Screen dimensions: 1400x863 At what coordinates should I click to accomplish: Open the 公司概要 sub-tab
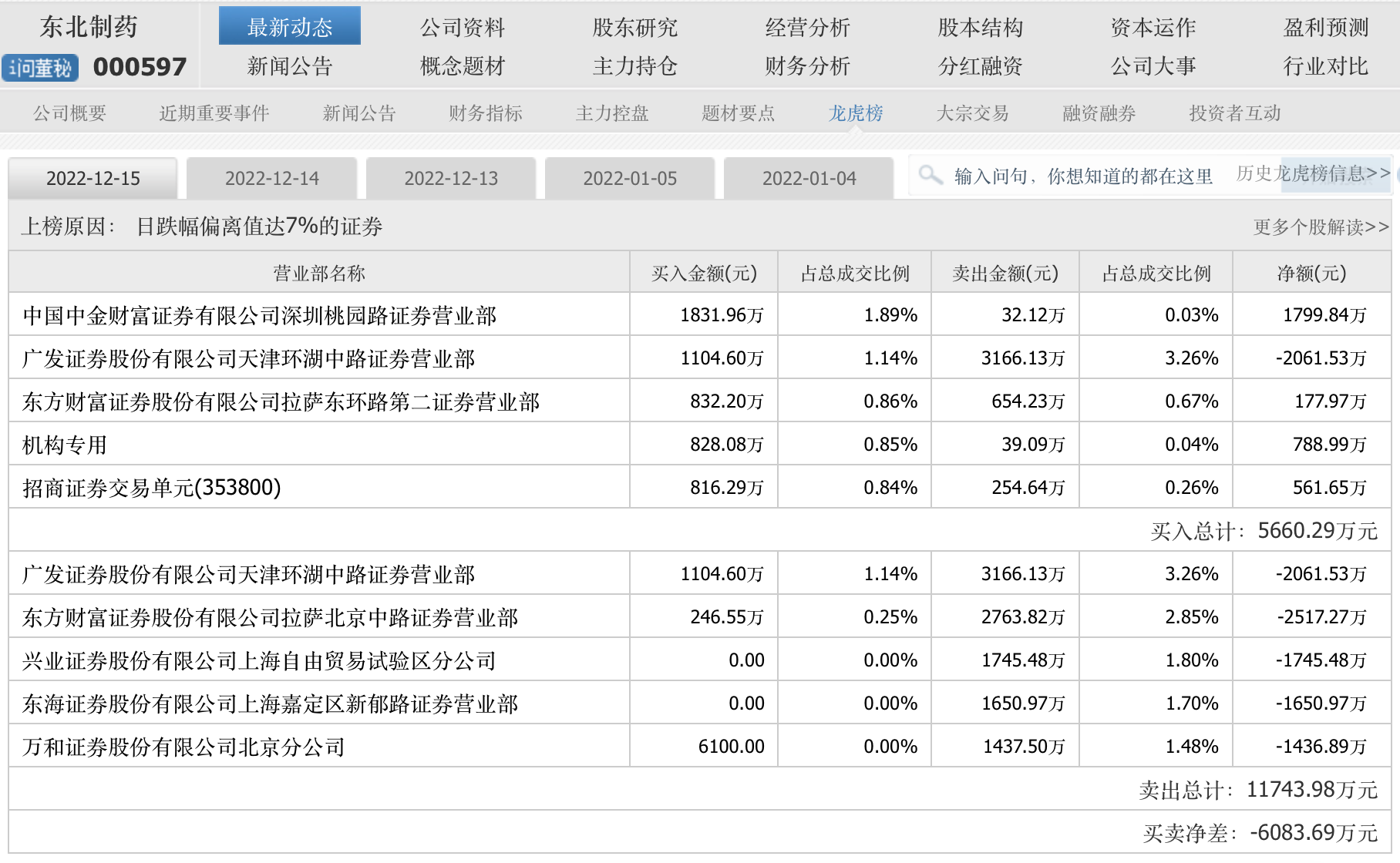69,113
